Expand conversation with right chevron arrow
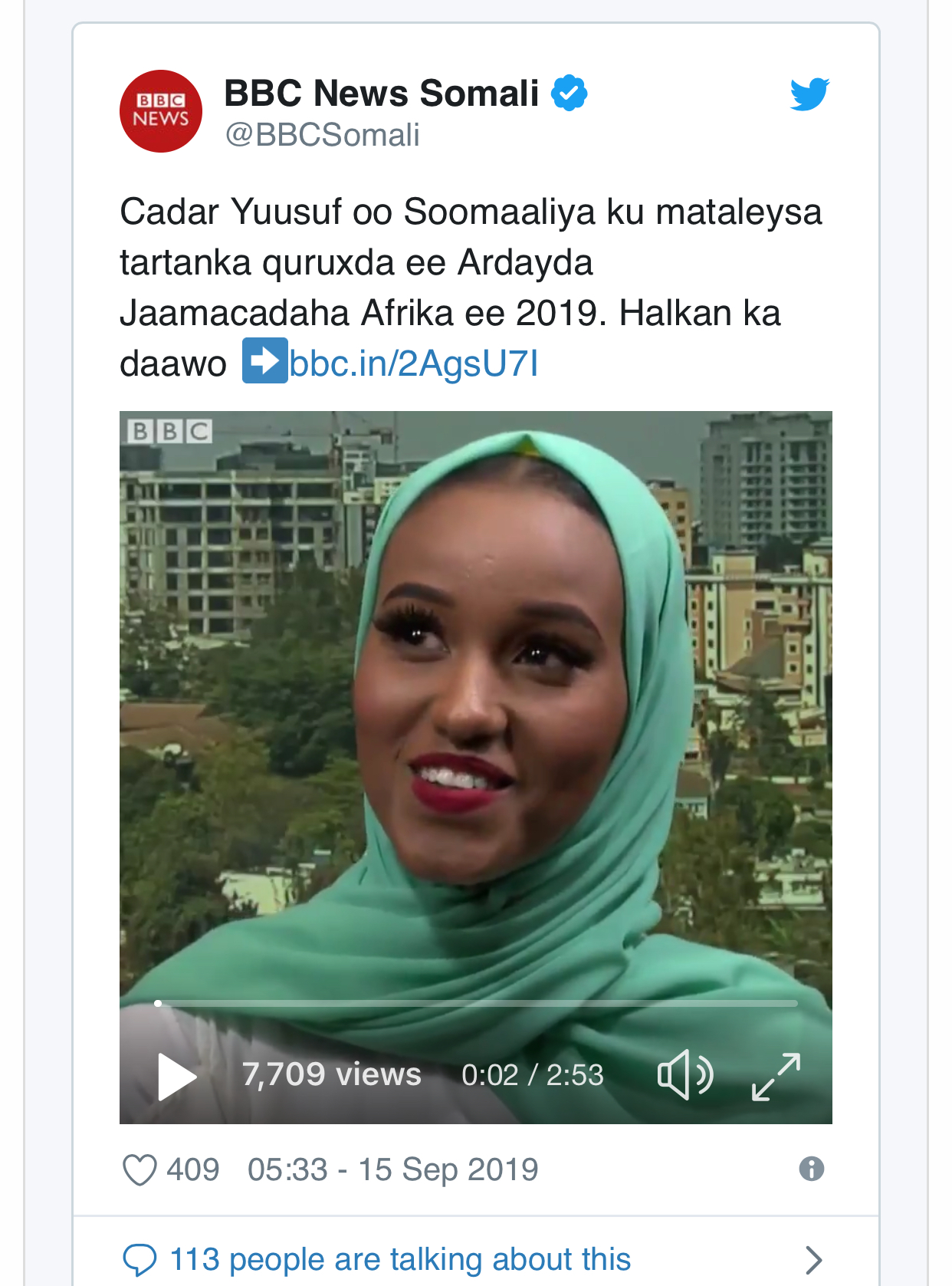 [x=814, y=1260]
